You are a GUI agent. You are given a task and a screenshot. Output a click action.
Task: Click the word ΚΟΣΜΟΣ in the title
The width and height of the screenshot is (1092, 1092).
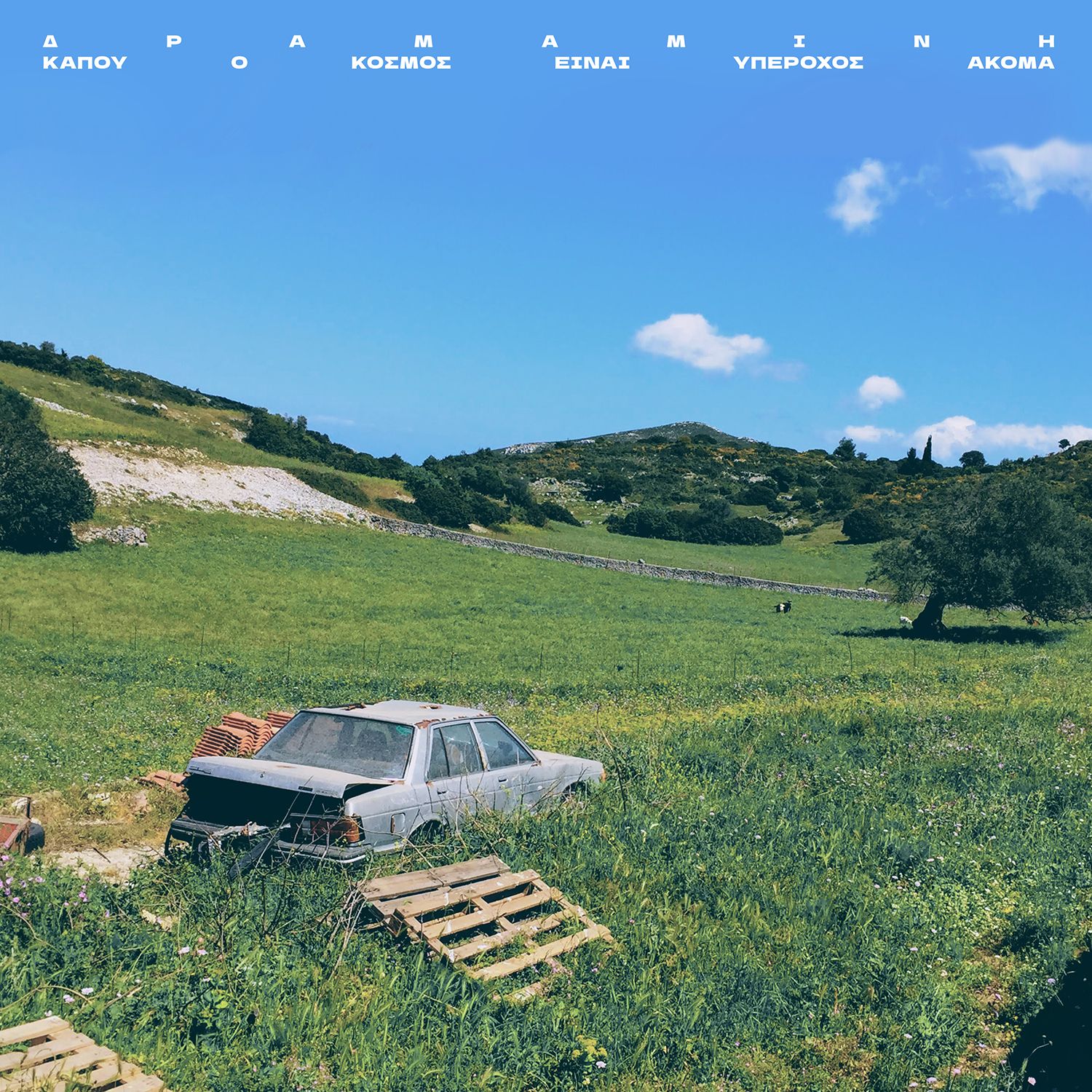(x=400, y=63)
